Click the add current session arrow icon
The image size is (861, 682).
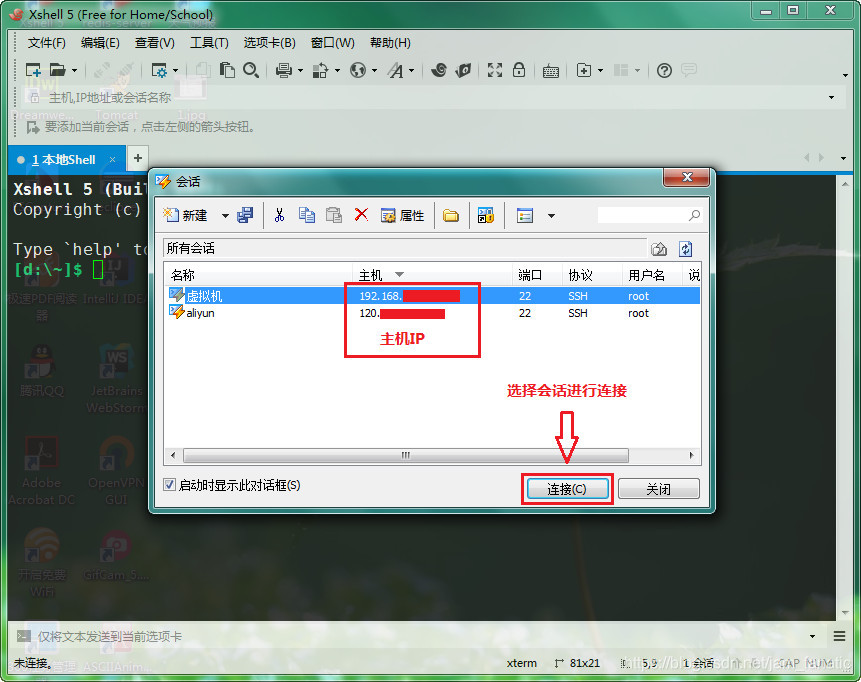coord(33,127)
